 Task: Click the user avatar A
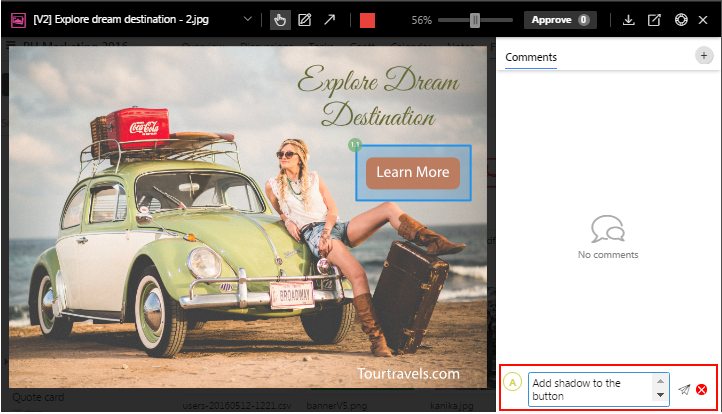pos(512,382)
